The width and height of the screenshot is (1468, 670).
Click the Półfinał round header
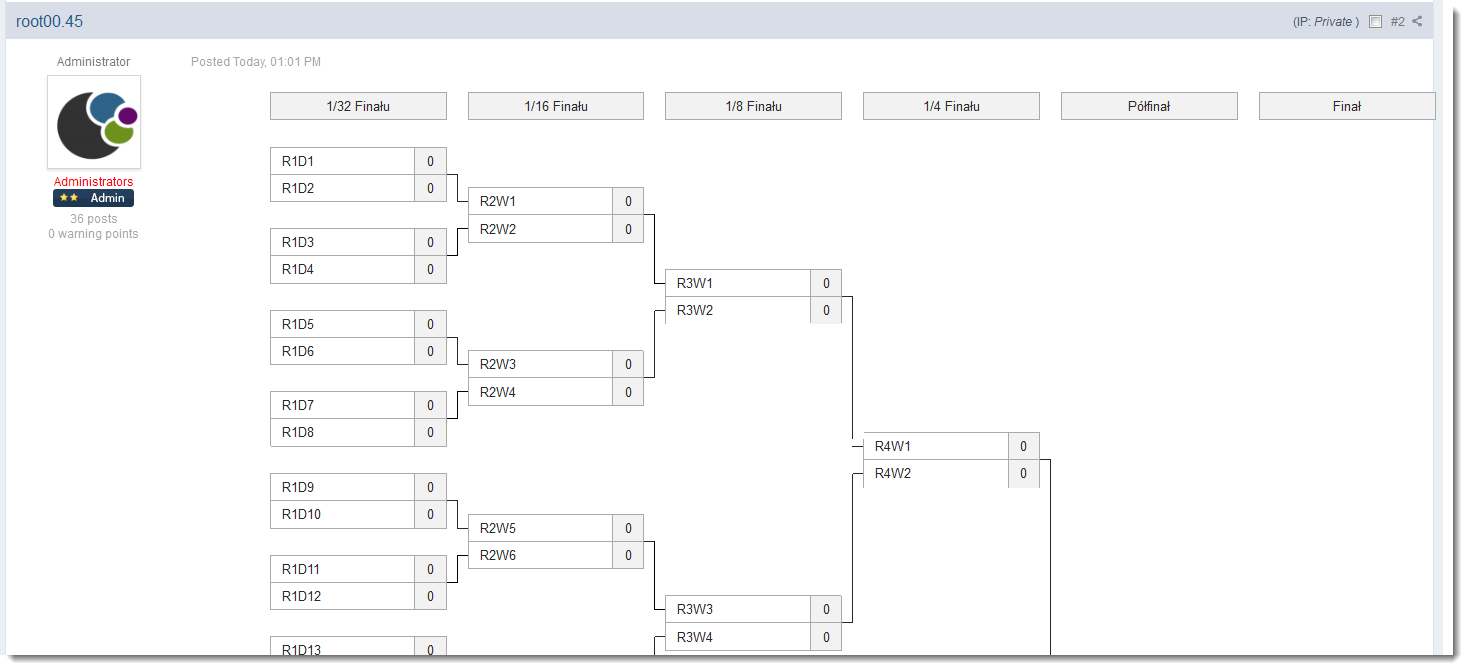(x=1149, y=106)
